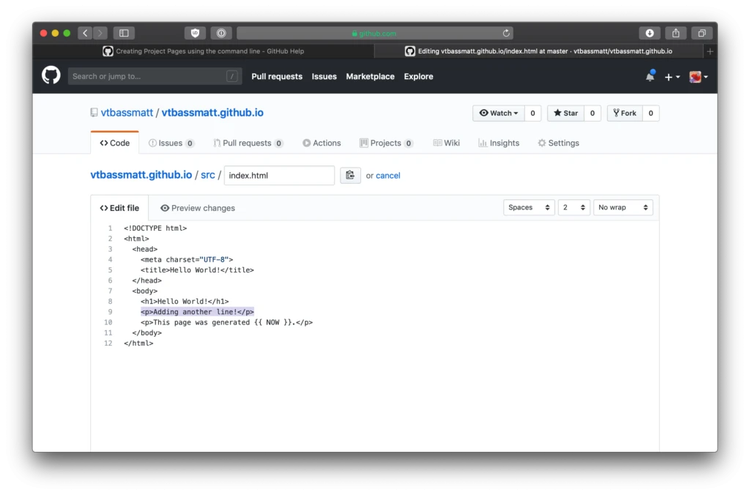
Task: Reload page using the refresh icon
Action: tap(506, 33)
